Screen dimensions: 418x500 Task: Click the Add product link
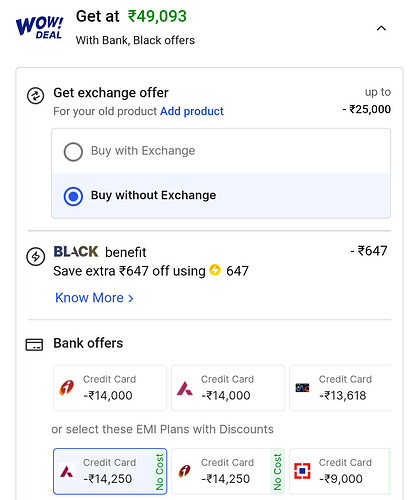(192, 111)
